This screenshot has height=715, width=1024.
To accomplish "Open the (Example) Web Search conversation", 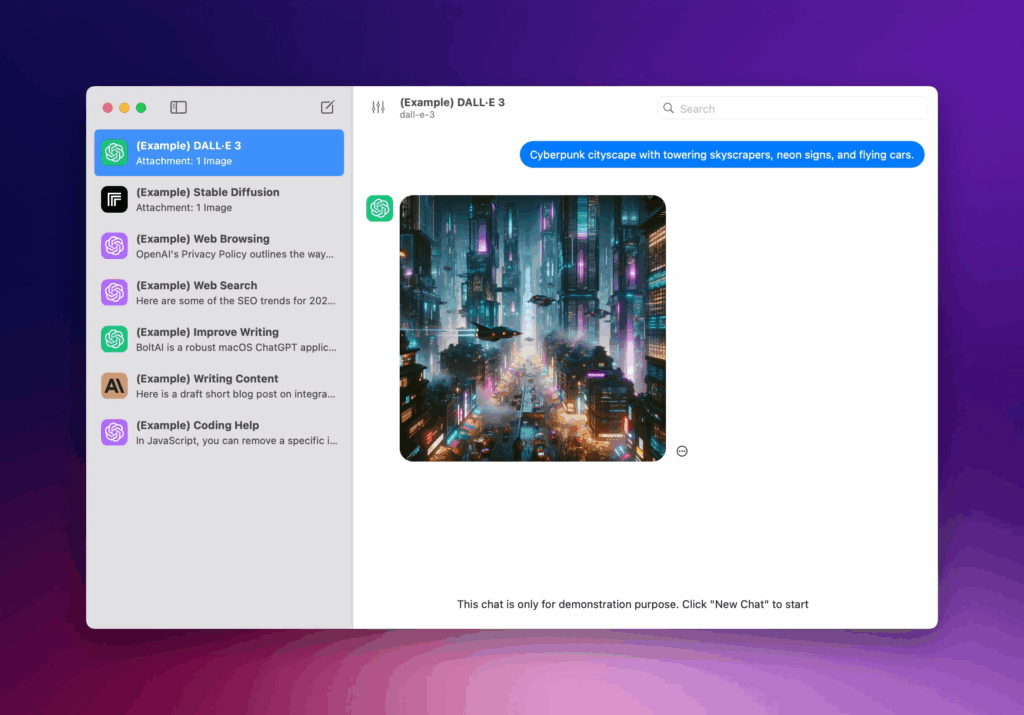I will pyautogui.click(x=219, y=293).
